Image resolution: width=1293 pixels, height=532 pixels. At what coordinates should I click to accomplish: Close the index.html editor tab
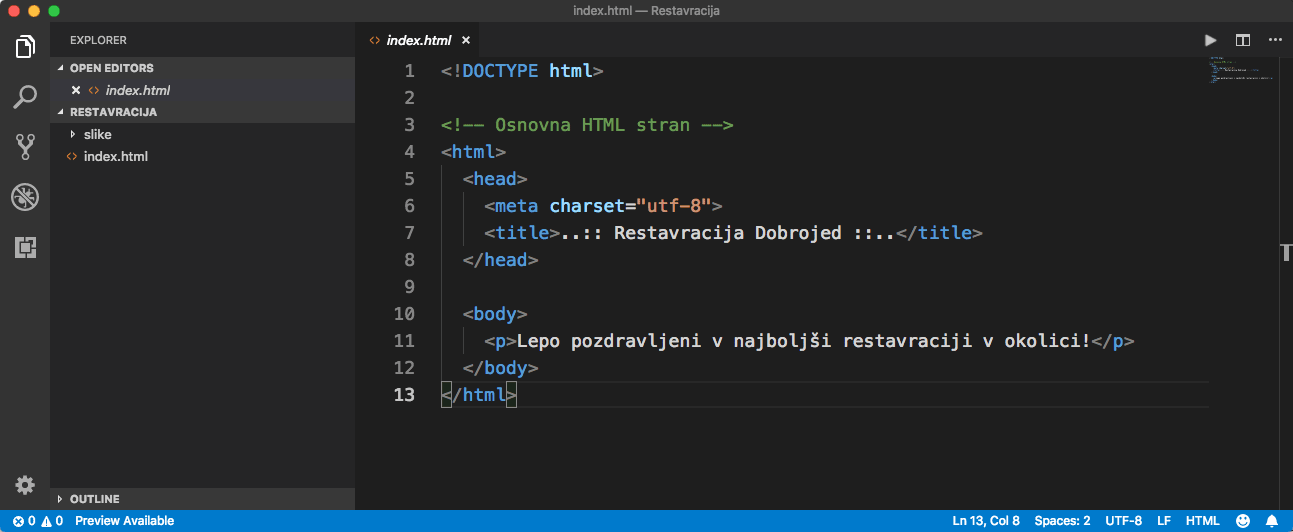465,41
